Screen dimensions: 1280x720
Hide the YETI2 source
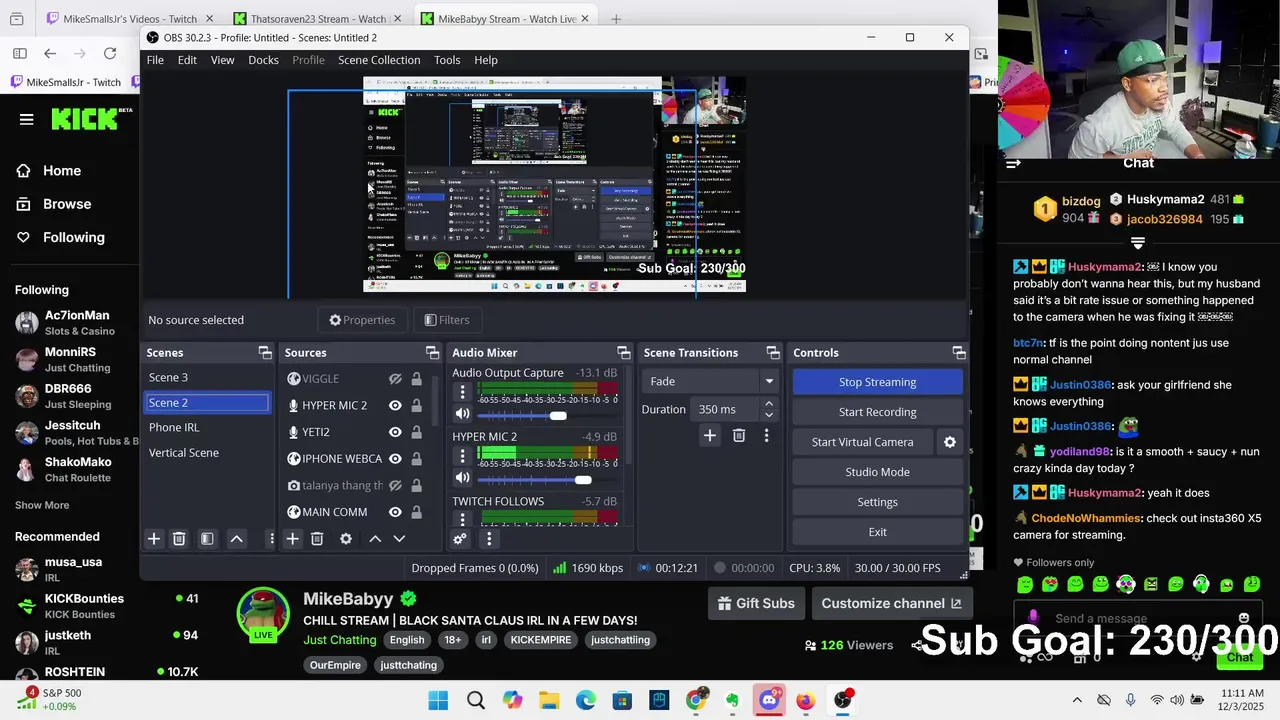point(395,432)
